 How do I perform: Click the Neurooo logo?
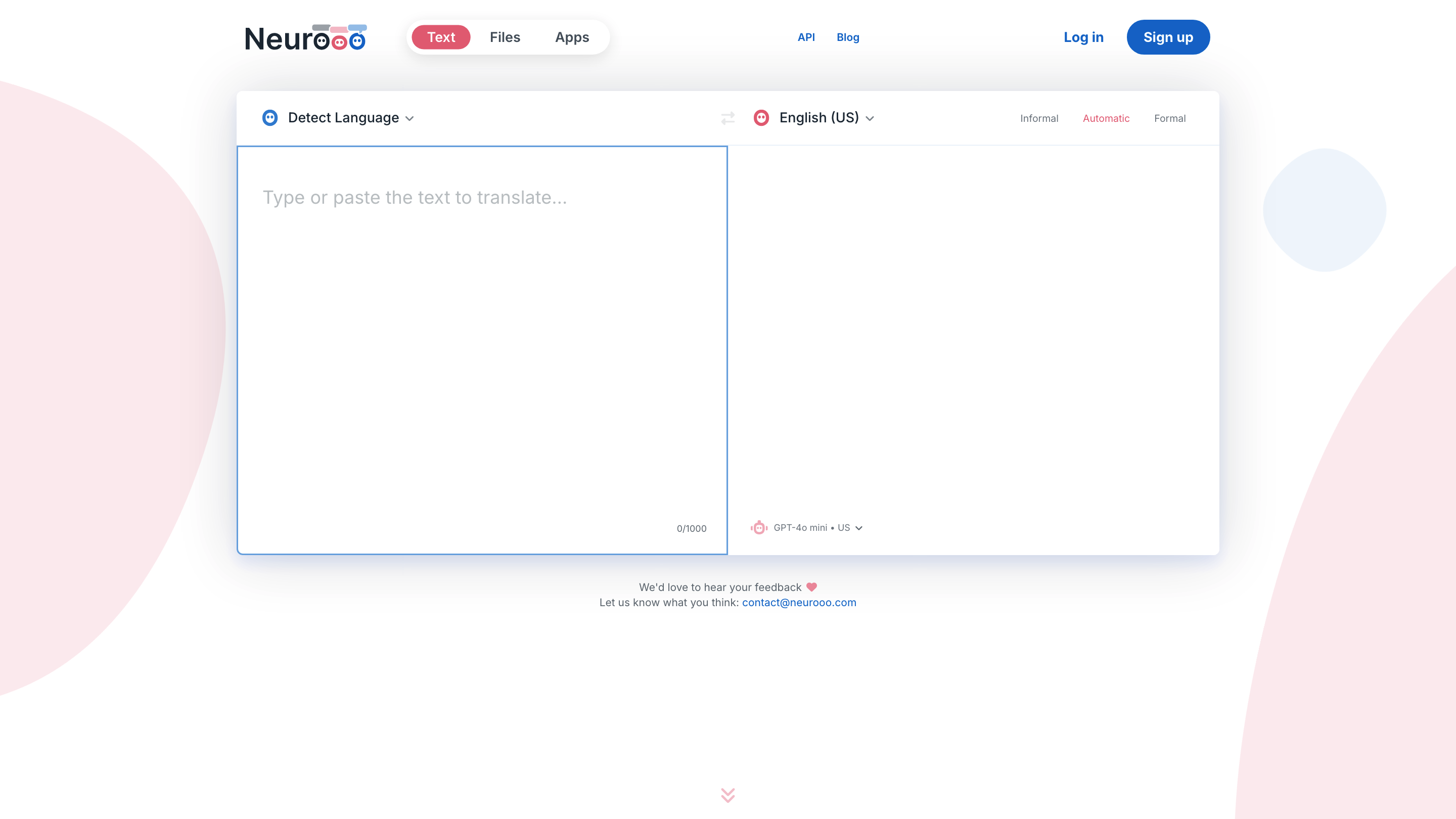tap(305, 38)
